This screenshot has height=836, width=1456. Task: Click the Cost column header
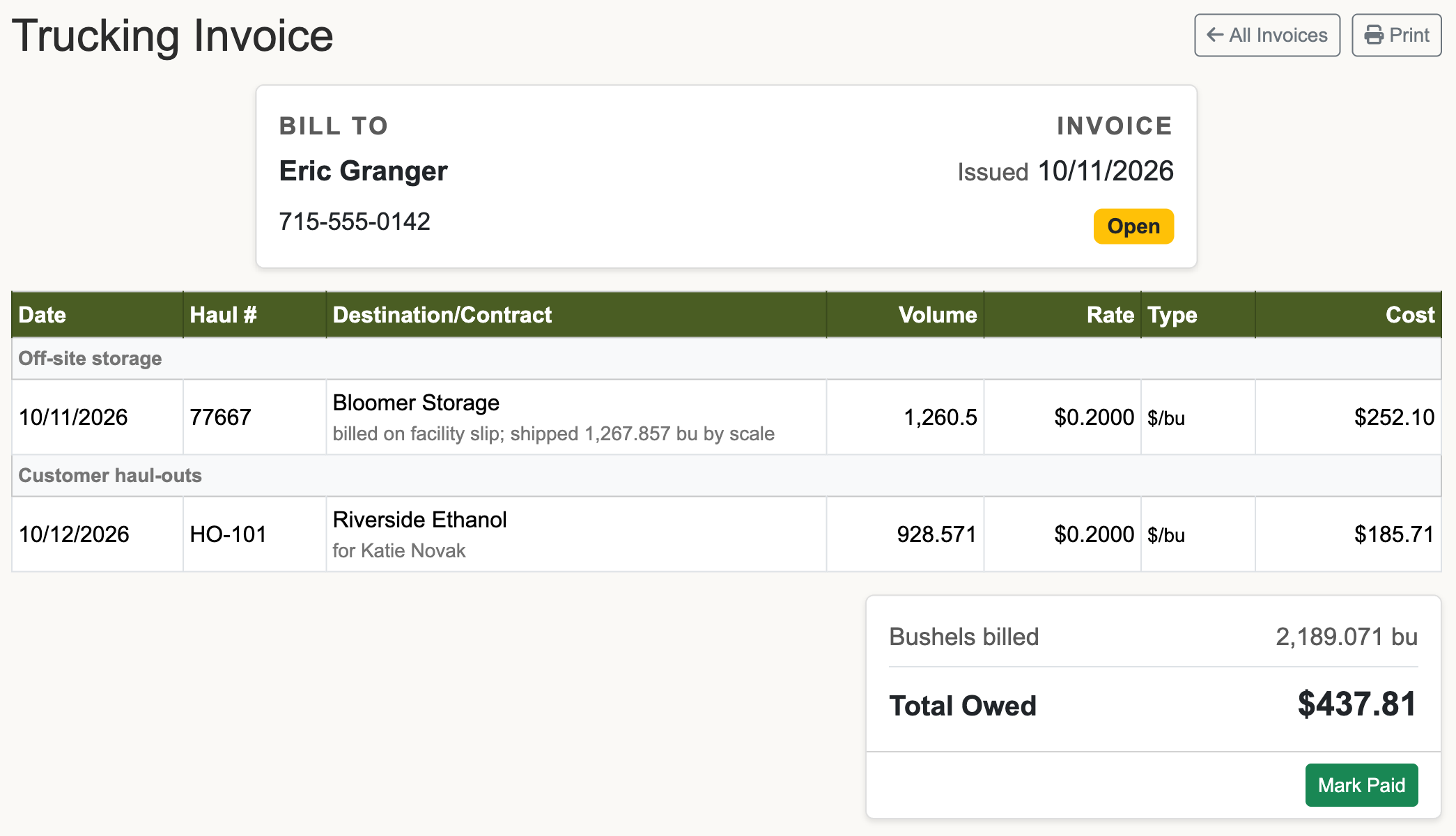coord(1348,315)
